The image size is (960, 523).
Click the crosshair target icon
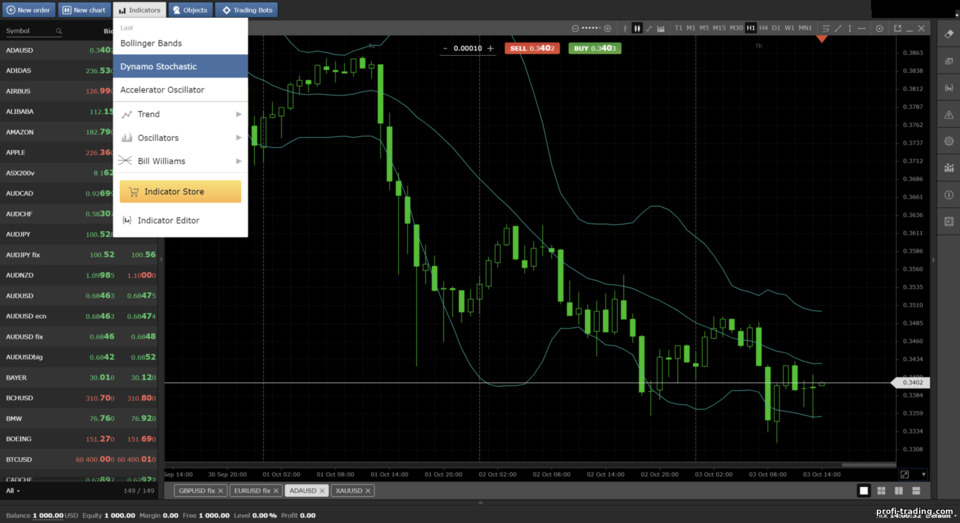click(879, 28)
